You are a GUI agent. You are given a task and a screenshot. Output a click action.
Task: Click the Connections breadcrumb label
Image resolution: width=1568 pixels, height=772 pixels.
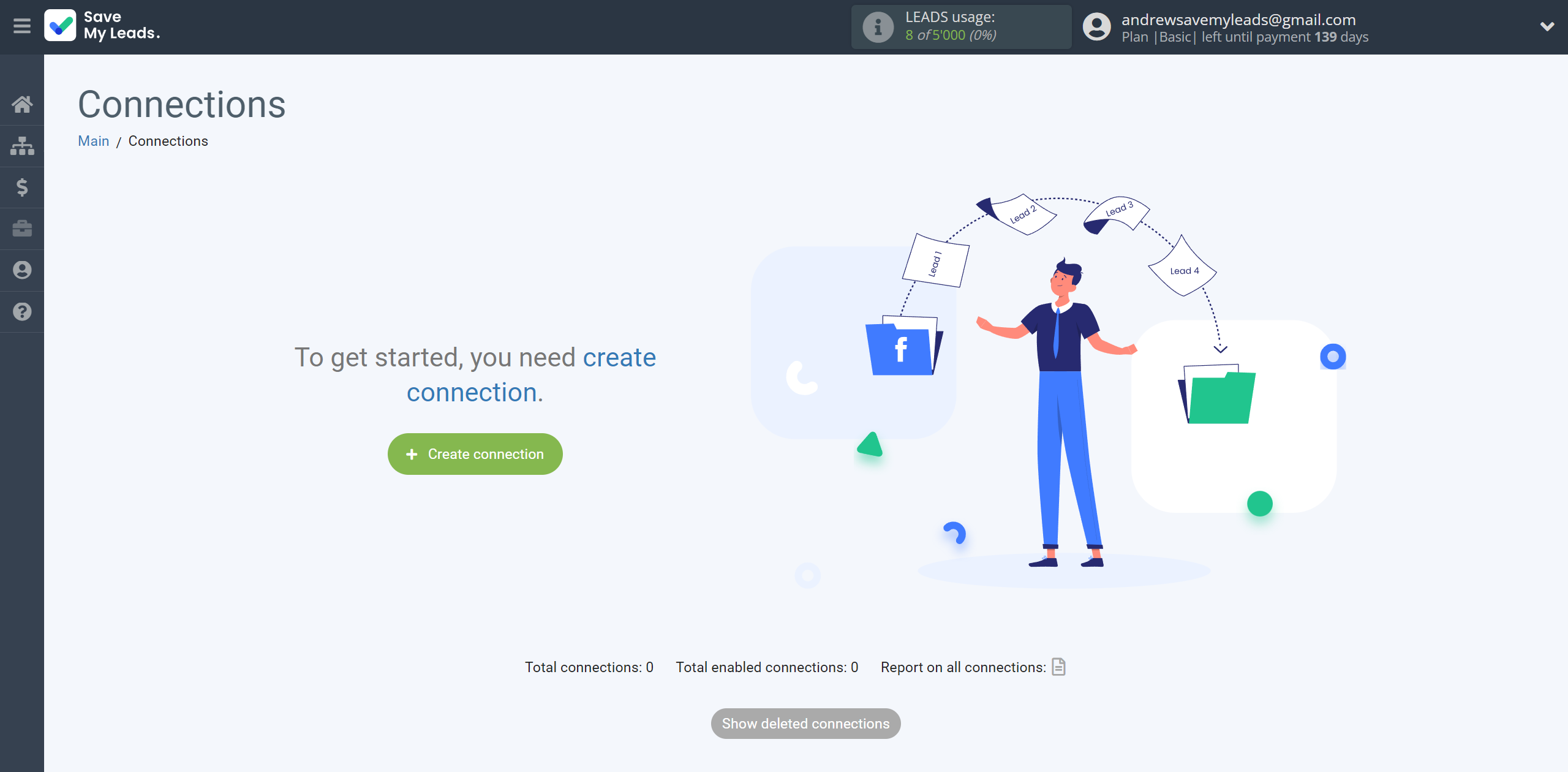click(168, 141)
